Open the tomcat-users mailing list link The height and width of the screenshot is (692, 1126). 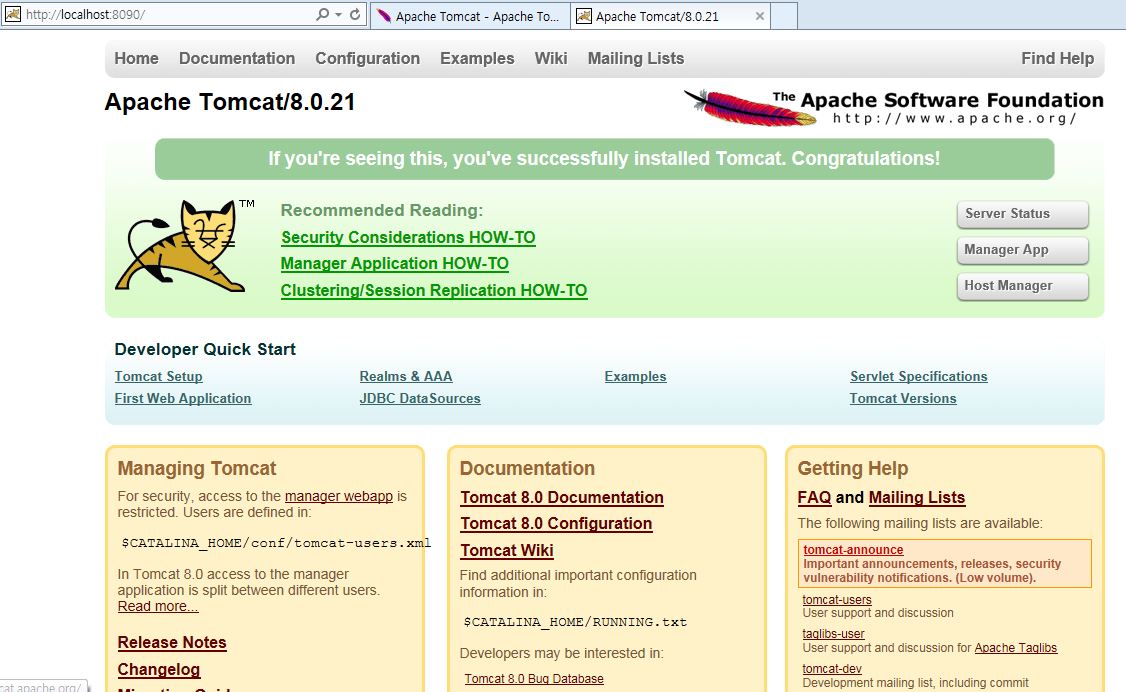tap(837, 599)
